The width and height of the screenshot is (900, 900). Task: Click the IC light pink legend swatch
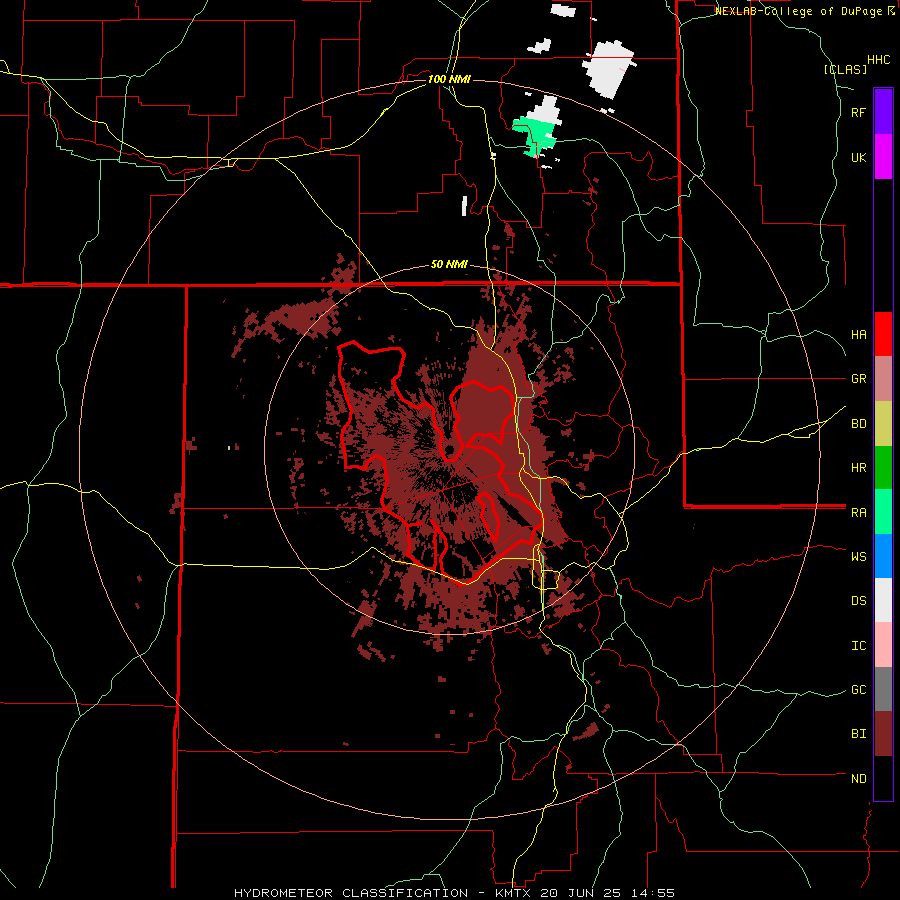(883, 645)
